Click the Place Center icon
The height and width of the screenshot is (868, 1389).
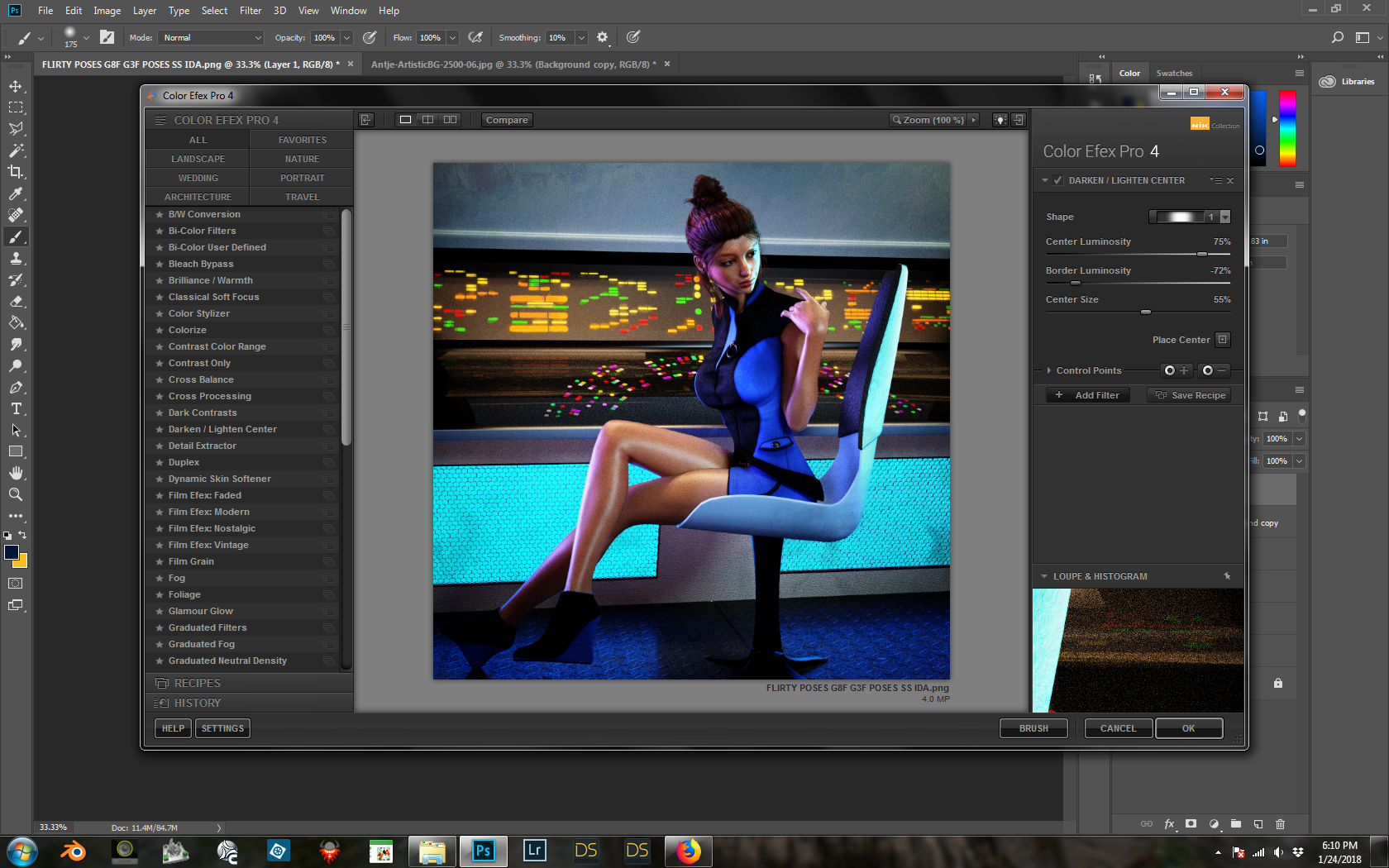(1223, 340)
